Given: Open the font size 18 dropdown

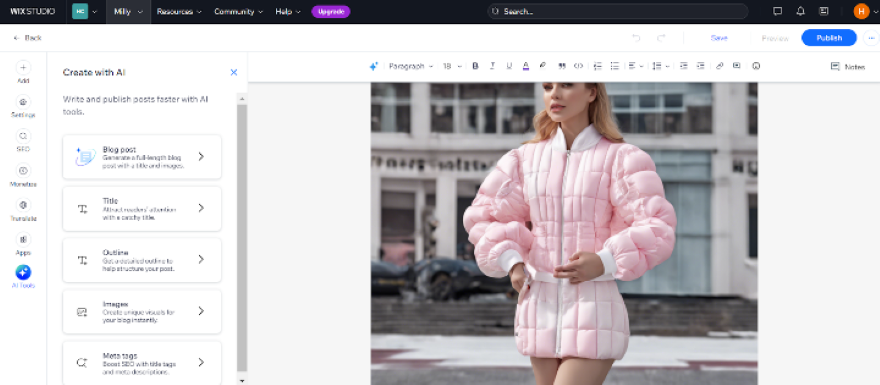Looking at the screenshot, I should coord(452,66).
